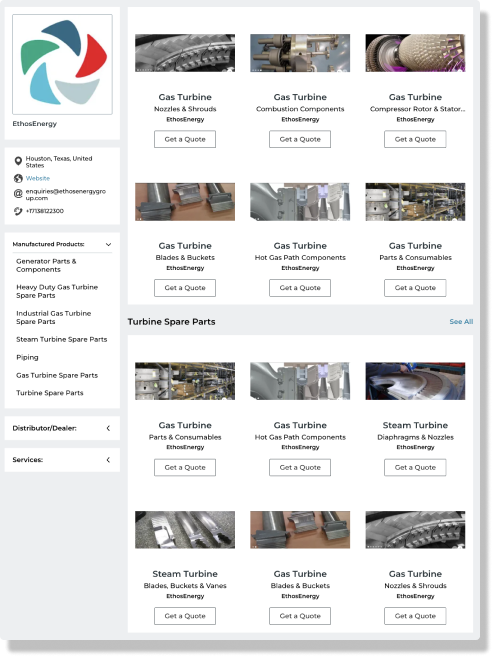Get a Quote for Hot Gas Path Components under Turbine Spare Parts
Screen dimensions: 492x656
click(300, 467)
